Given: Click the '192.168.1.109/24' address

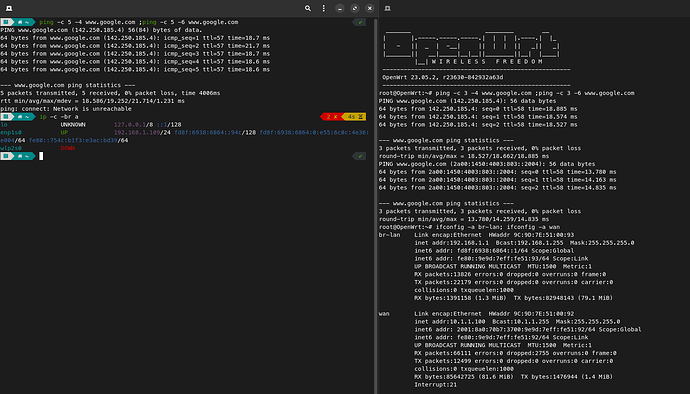Looking at the screenshot, I should tap(142, 133).
